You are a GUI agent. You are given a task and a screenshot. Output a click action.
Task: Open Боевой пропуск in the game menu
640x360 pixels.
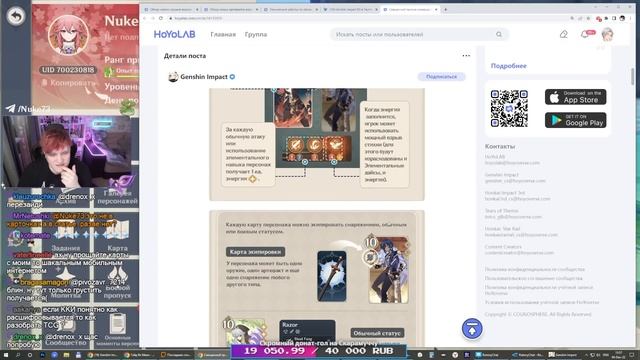tap(118, 282)
